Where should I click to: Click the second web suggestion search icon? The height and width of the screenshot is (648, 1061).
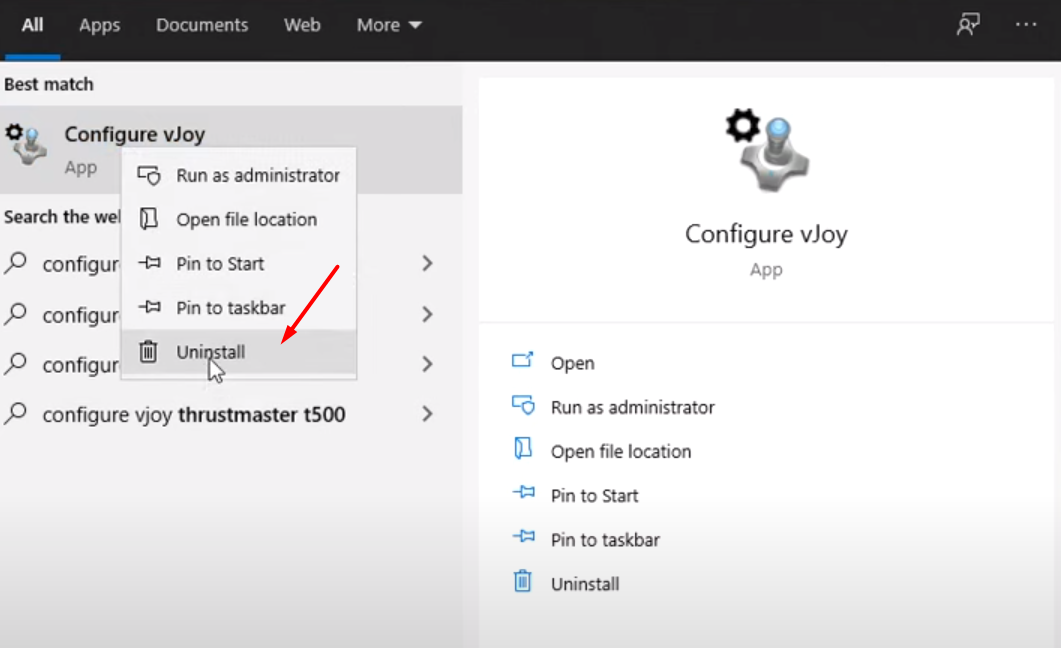(16, 314)
